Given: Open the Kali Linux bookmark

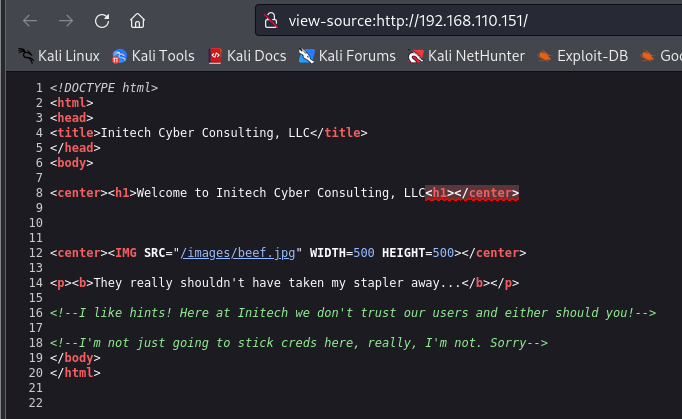Looking at the screenshot, I should click(61, 56).
